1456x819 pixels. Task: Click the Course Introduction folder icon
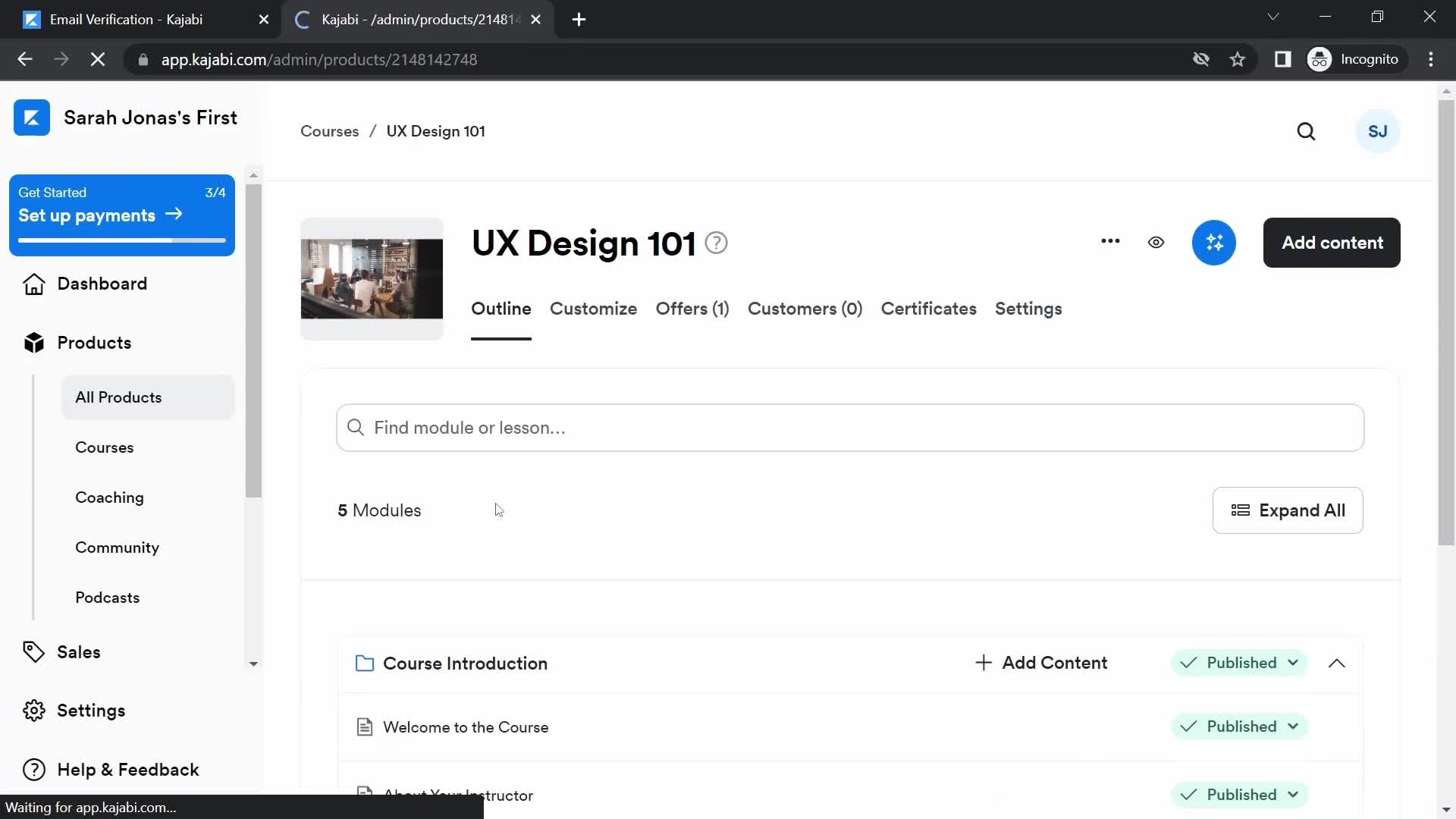[365, 664]
